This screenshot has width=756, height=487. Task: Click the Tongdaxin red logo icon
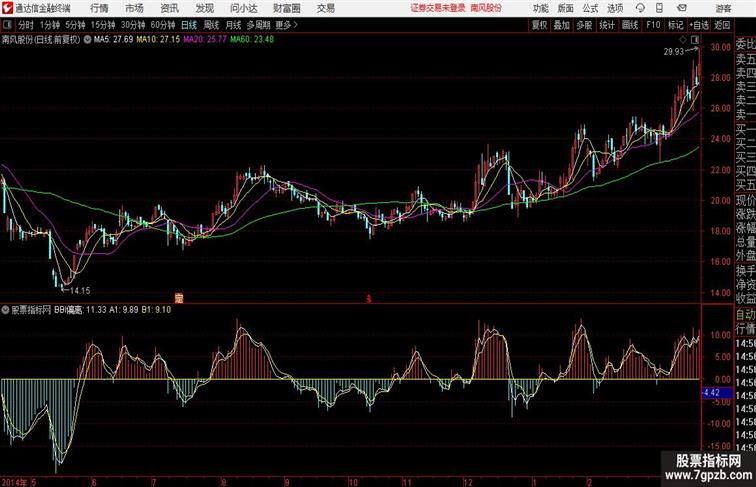[7, 8]
